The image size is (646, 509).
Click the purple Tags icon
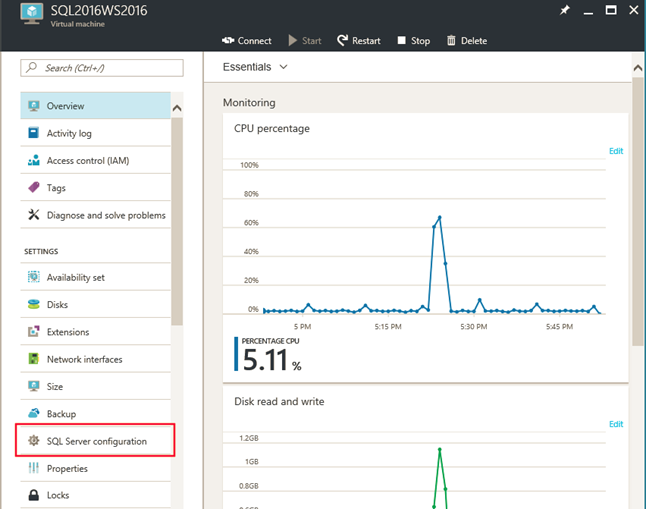34,188
